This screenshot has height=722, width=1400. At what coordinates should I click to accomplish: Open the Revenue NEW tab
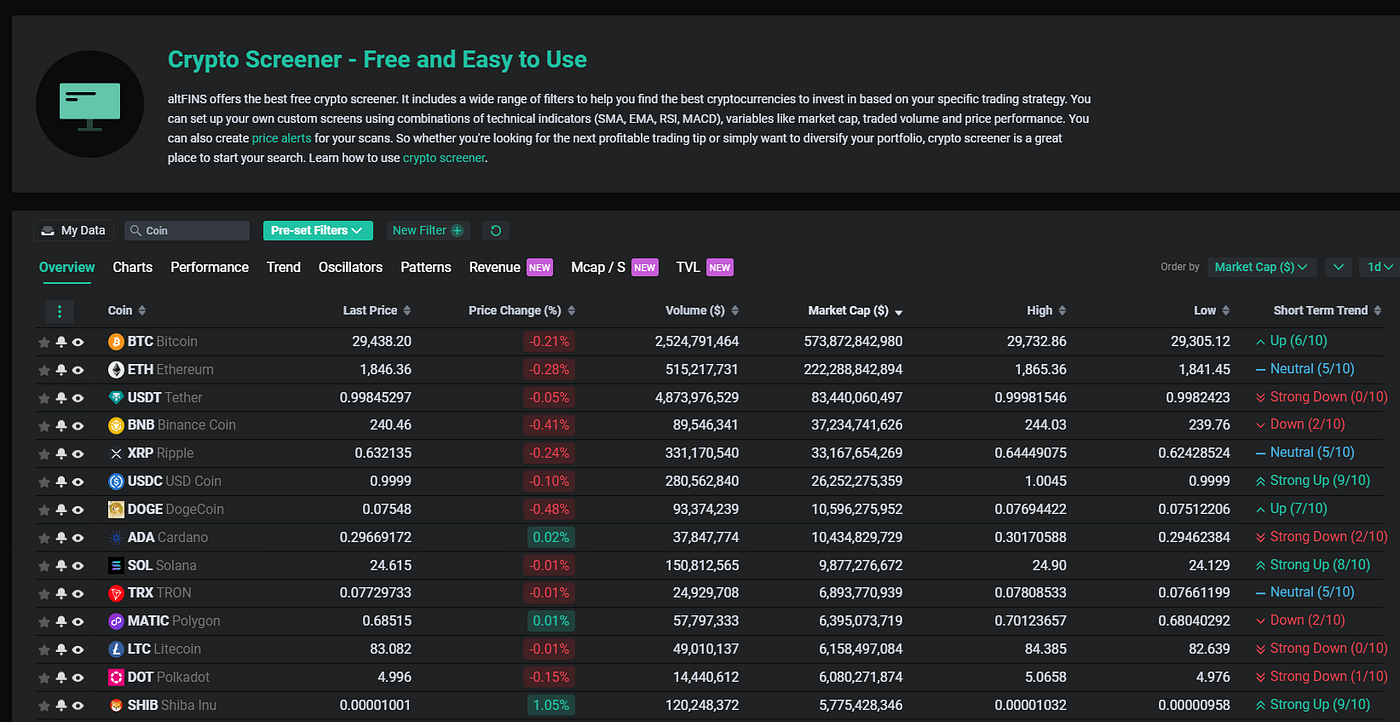click(511, 267)
